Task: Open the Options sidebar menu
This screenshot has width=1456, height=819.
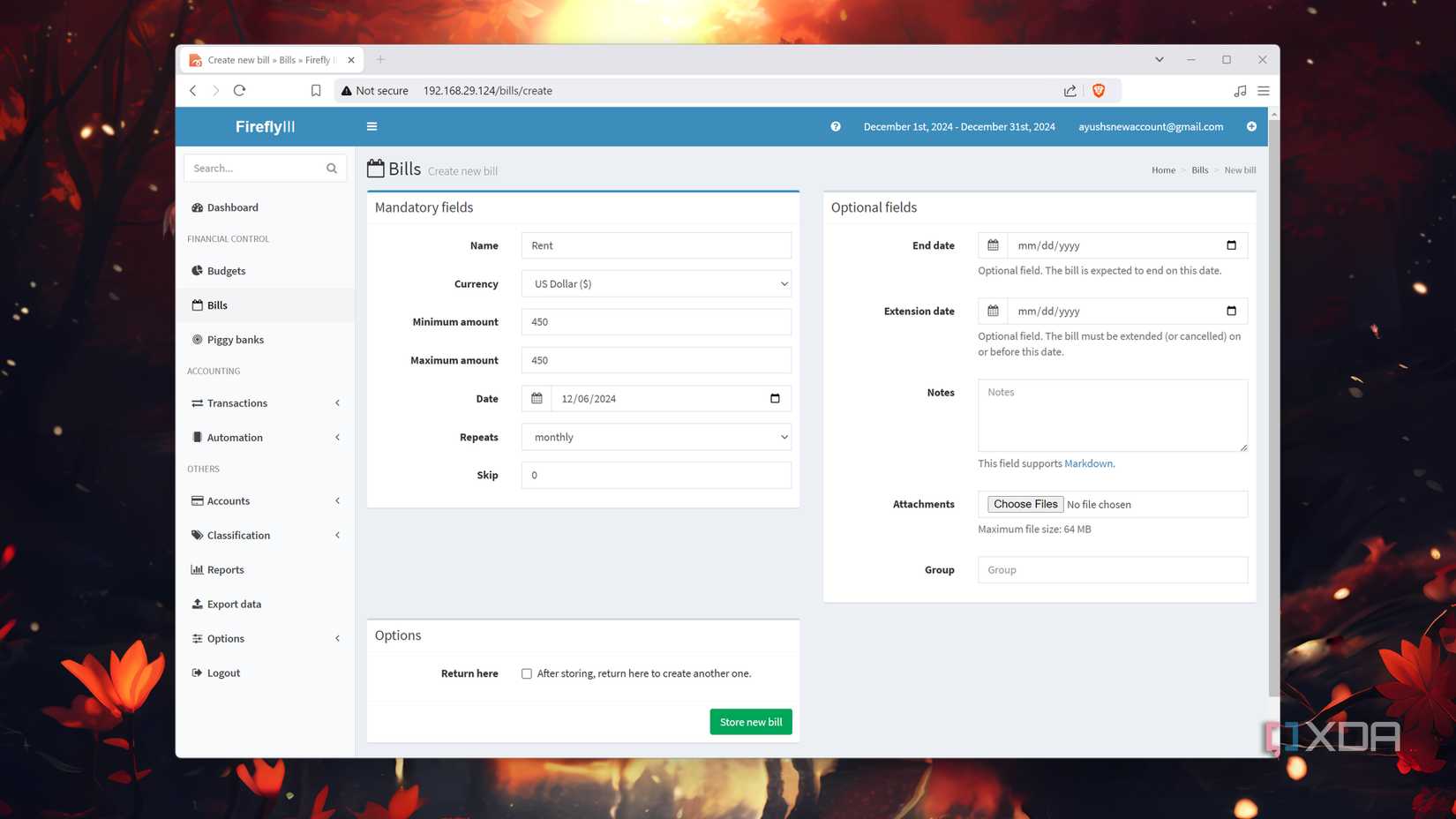Action: pyautogui.click(x=225, y=637)
